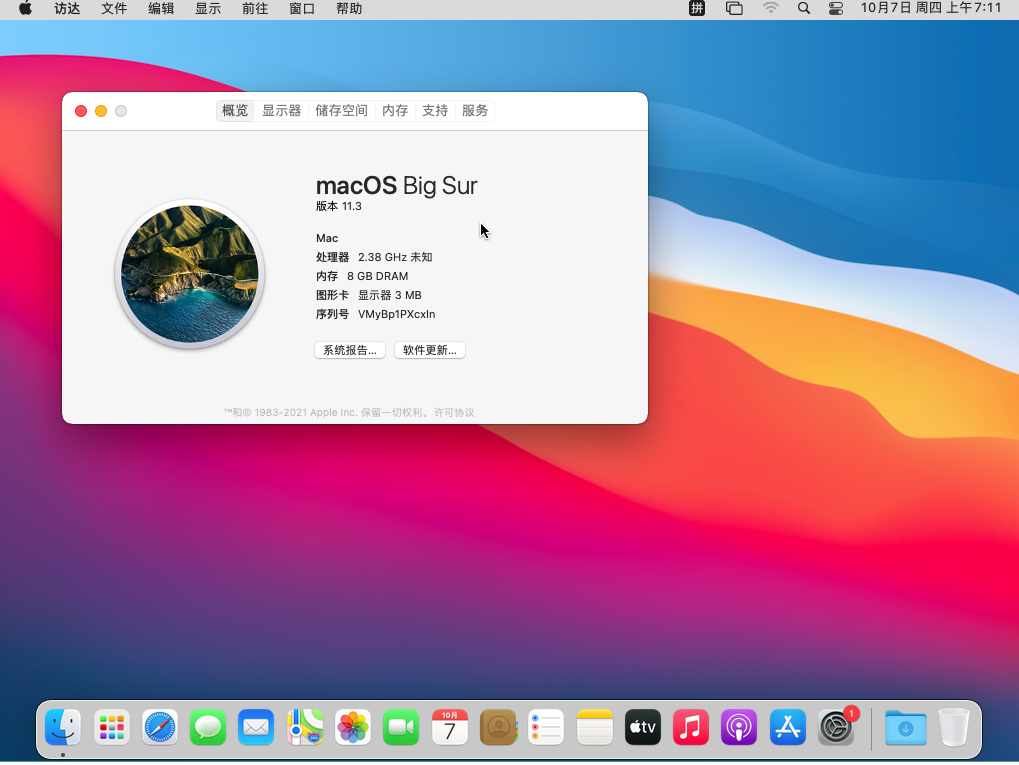Click the macOS Big Sur title
The height and width of the screenshot is (765, 1019).
pos(396,186)
